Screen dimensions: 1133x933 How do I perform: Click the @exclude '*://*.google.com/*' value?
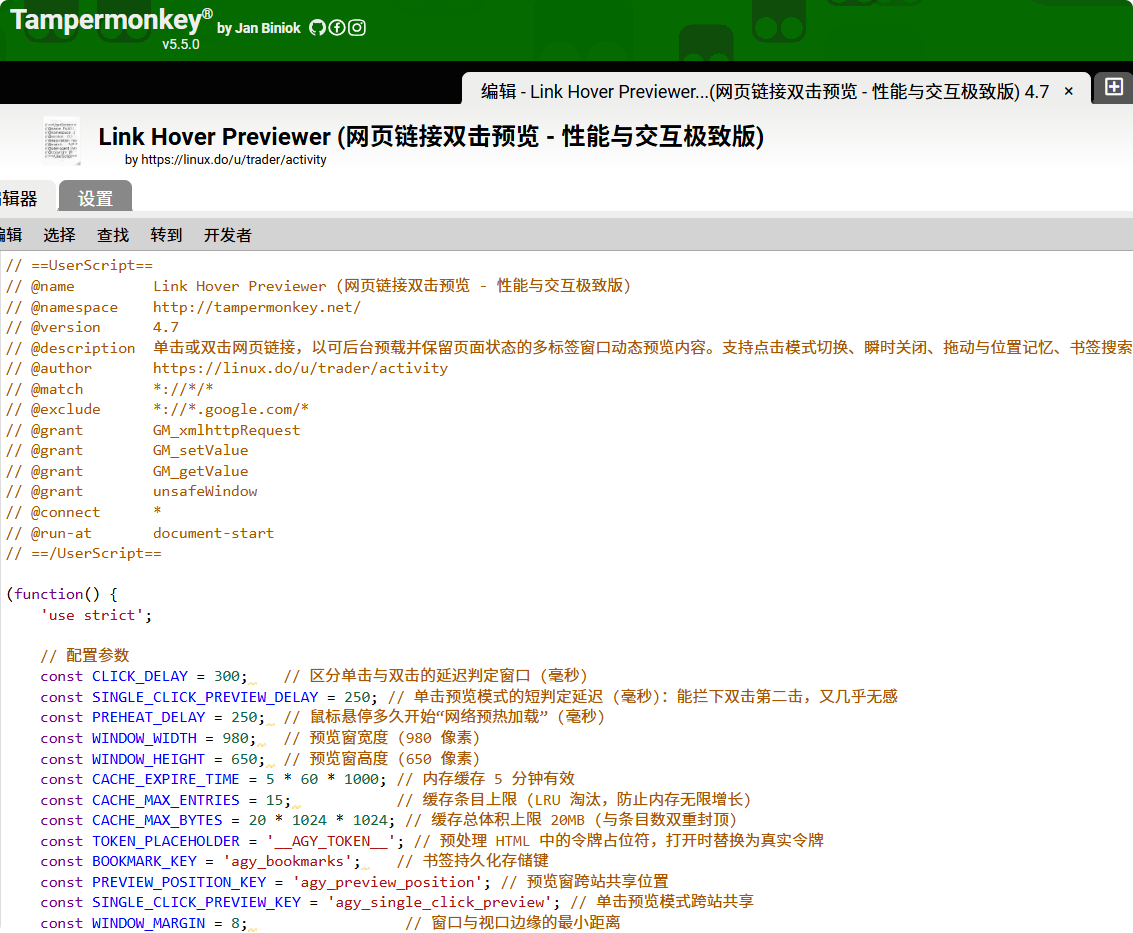click(231, 409)
